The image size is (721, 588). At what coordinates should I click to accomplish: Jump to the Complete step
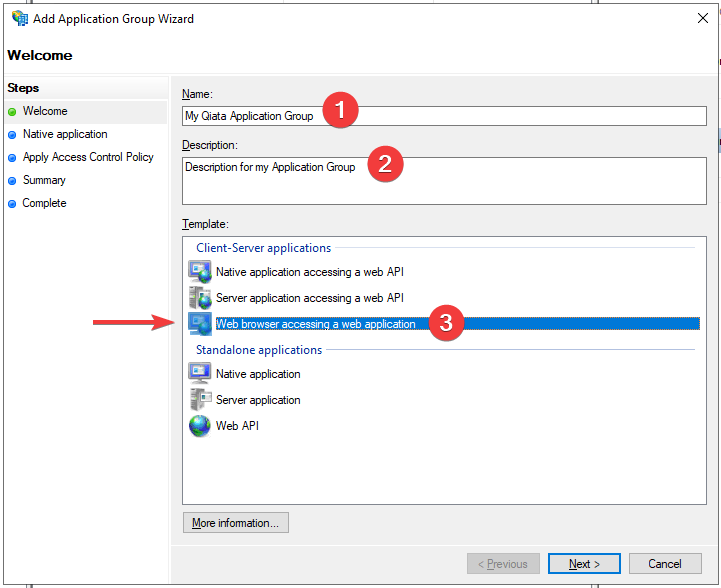[x=44, y=203]
